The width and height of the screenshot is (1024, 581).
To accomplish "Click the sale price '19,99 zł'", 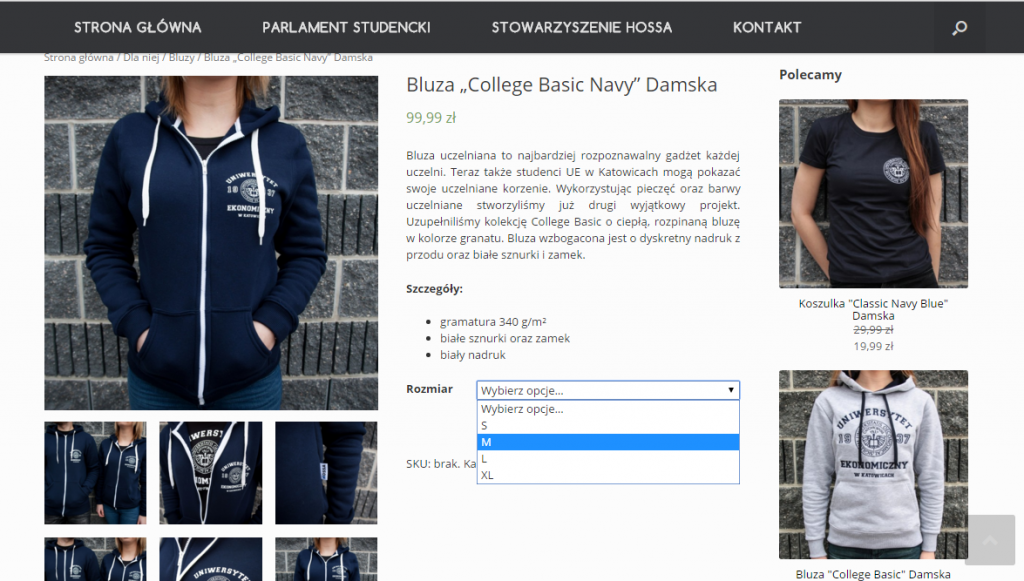I will click(873, 347).
